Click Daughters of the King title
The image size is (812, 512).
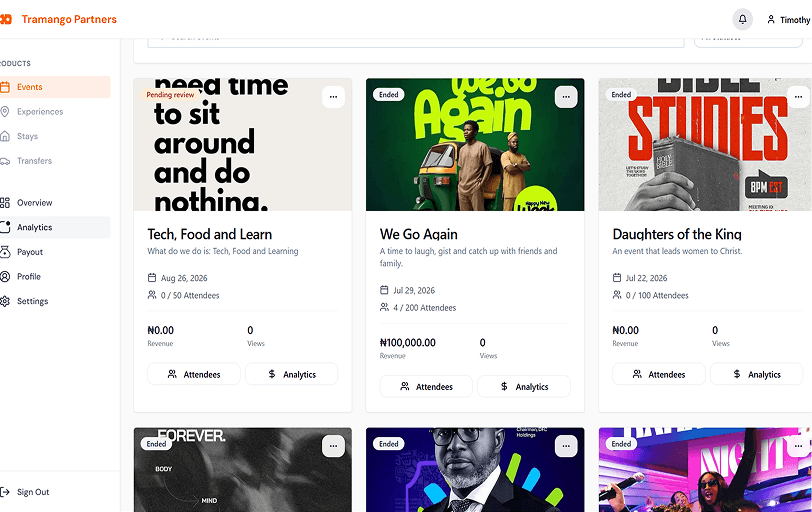677,235
